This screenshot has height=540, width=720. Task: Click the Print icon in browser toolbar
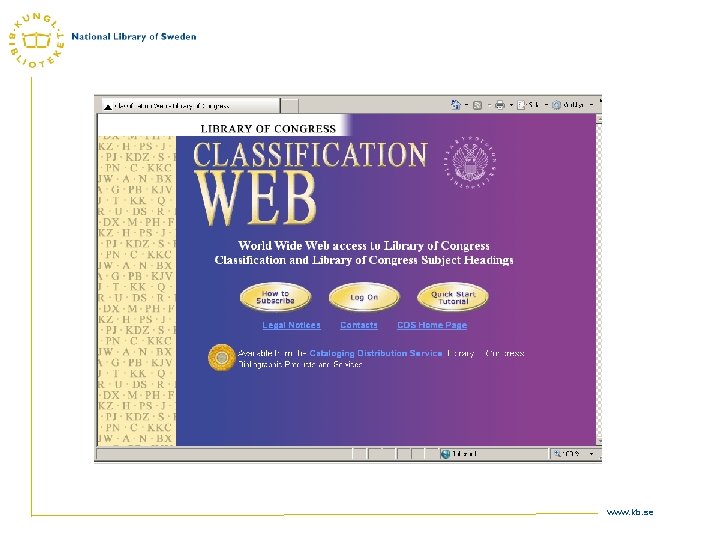coord(500,105)
